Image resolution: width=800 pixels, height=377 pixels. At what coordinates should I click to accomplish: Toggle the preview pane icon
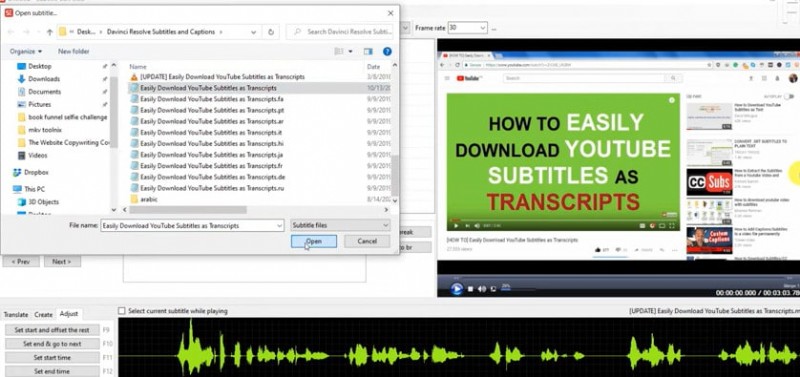click(x=368, y=51)
